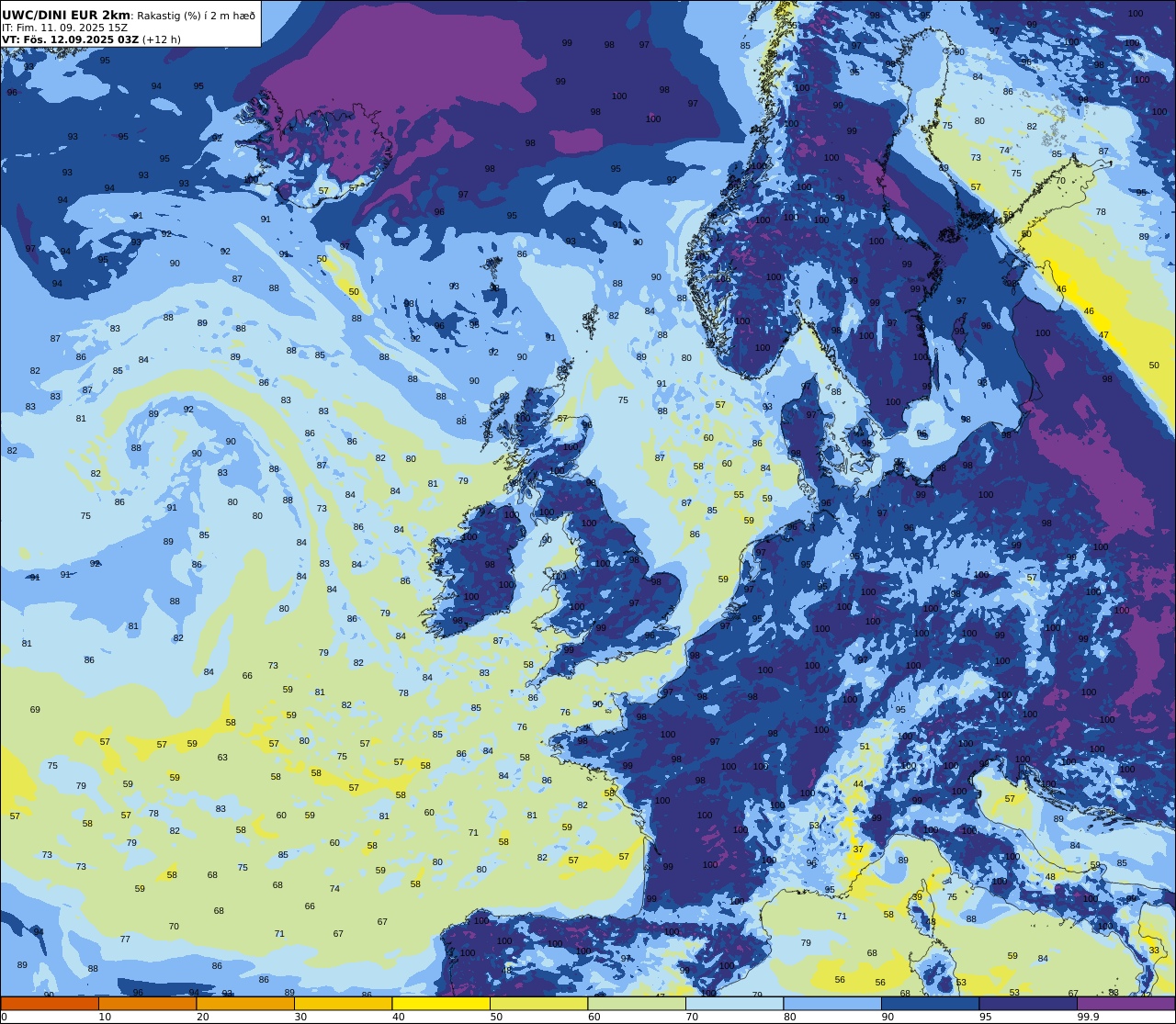Click the humidity value 77 in the Atlantic

[125, 940]
